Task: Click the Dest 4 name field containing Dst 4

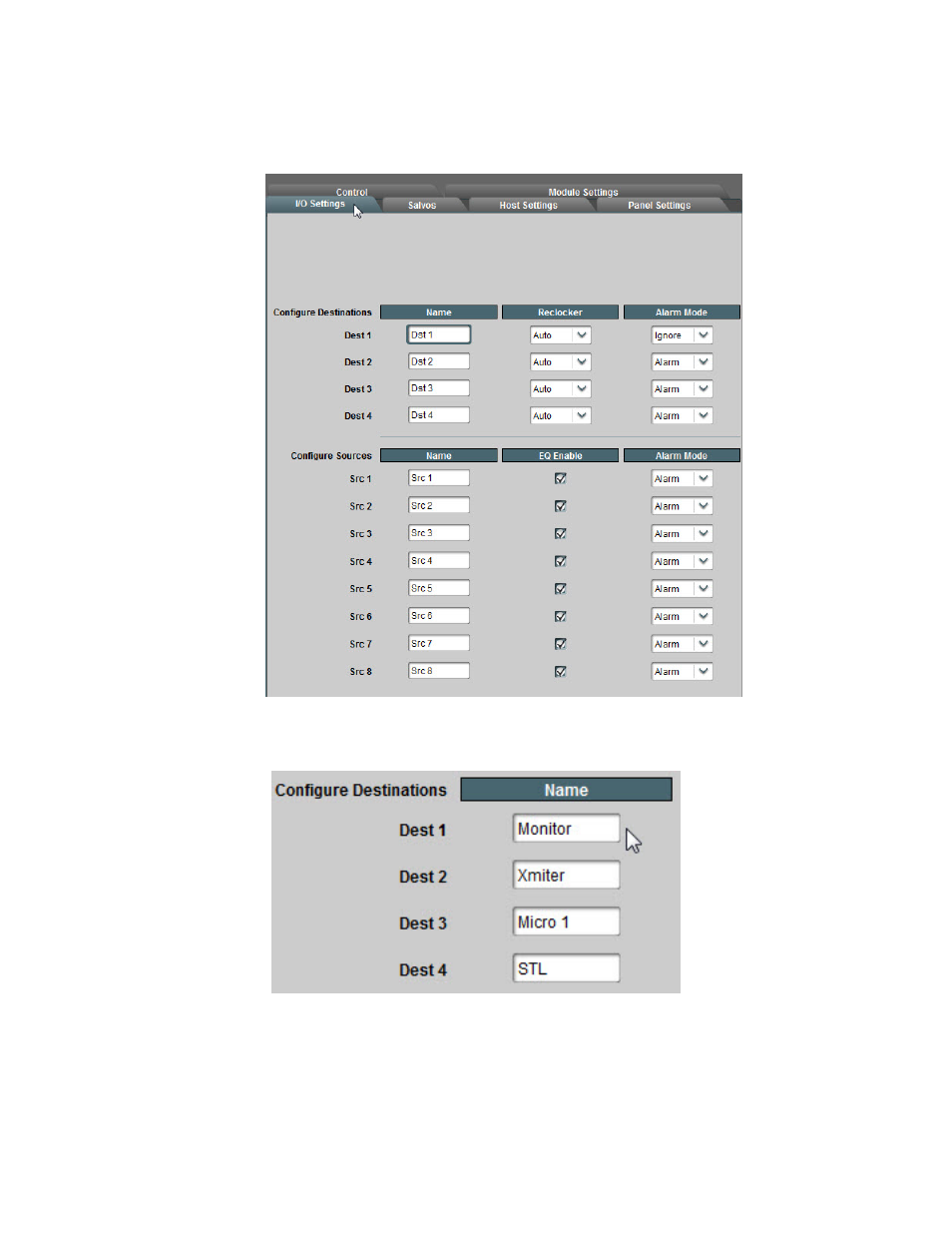Action: (x=439, y=415)
